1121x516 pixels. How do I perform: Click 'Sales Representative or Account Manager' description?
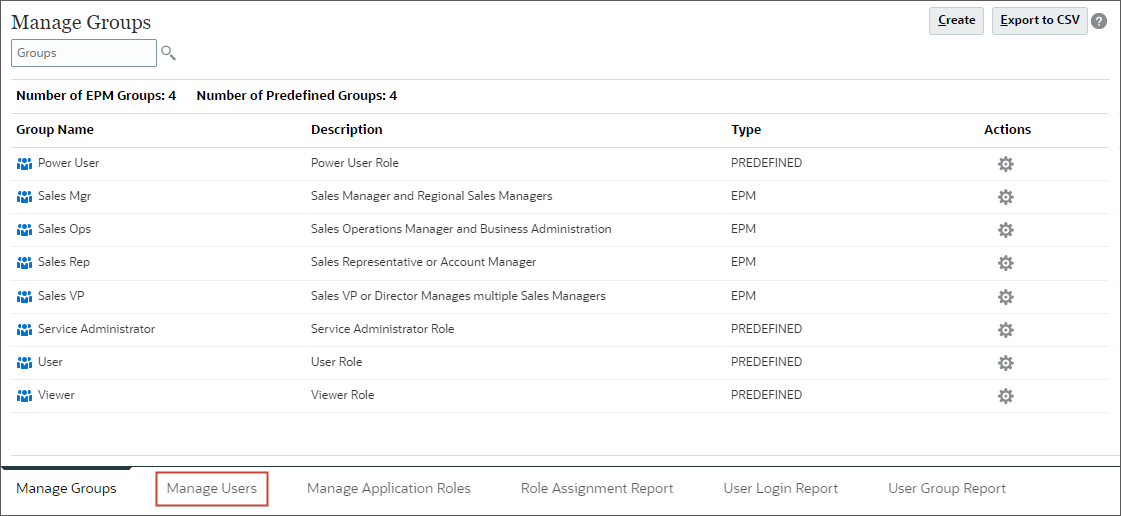pyautogui.click(x=423, y=262)
